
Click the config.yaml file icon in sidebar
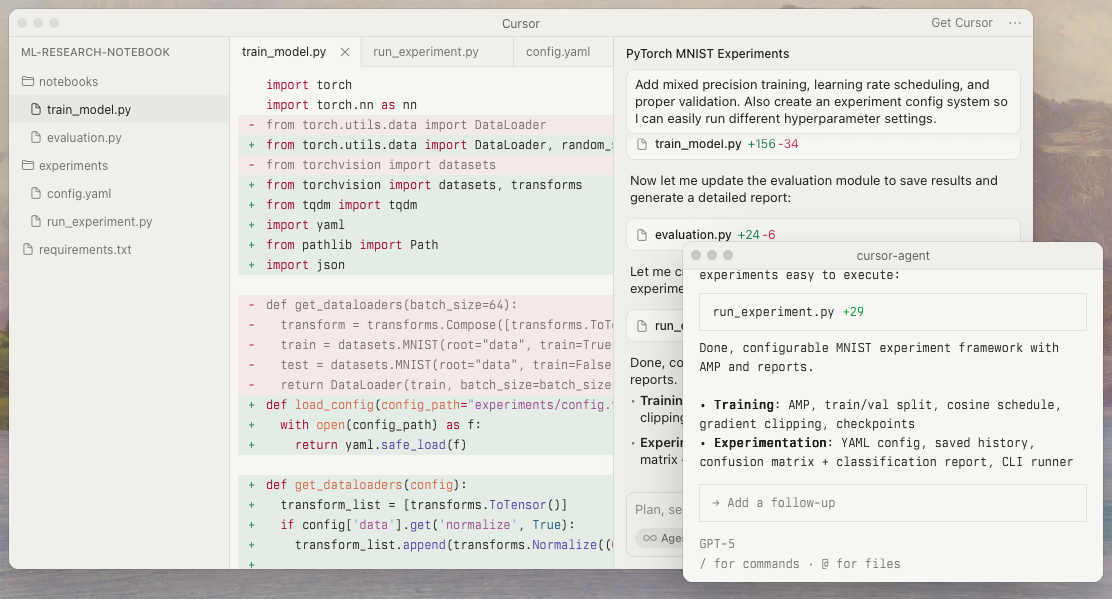(35, 193)
